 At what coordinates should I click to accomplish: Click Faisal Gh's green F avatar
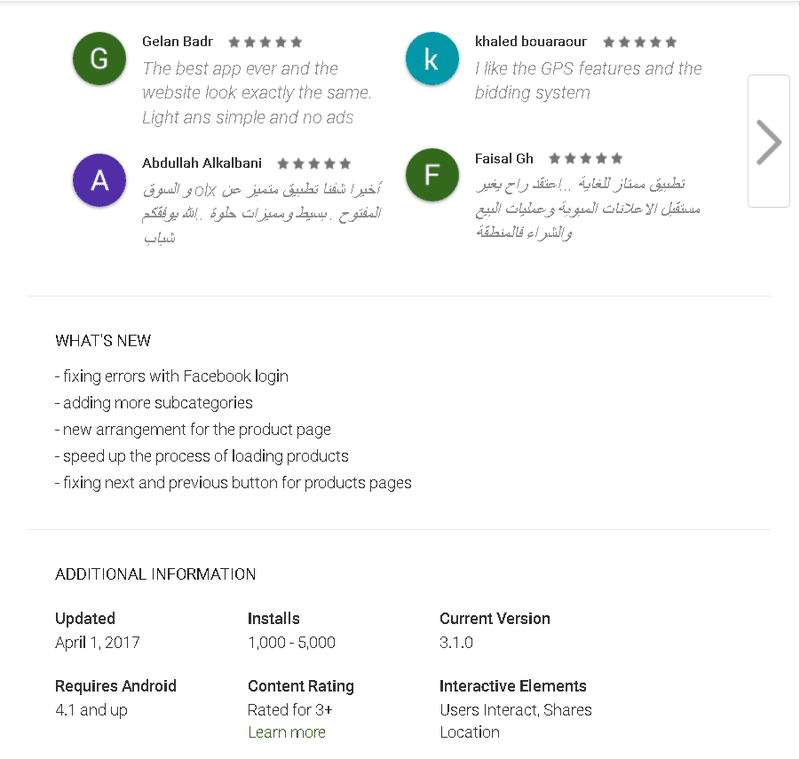point(431,175)
